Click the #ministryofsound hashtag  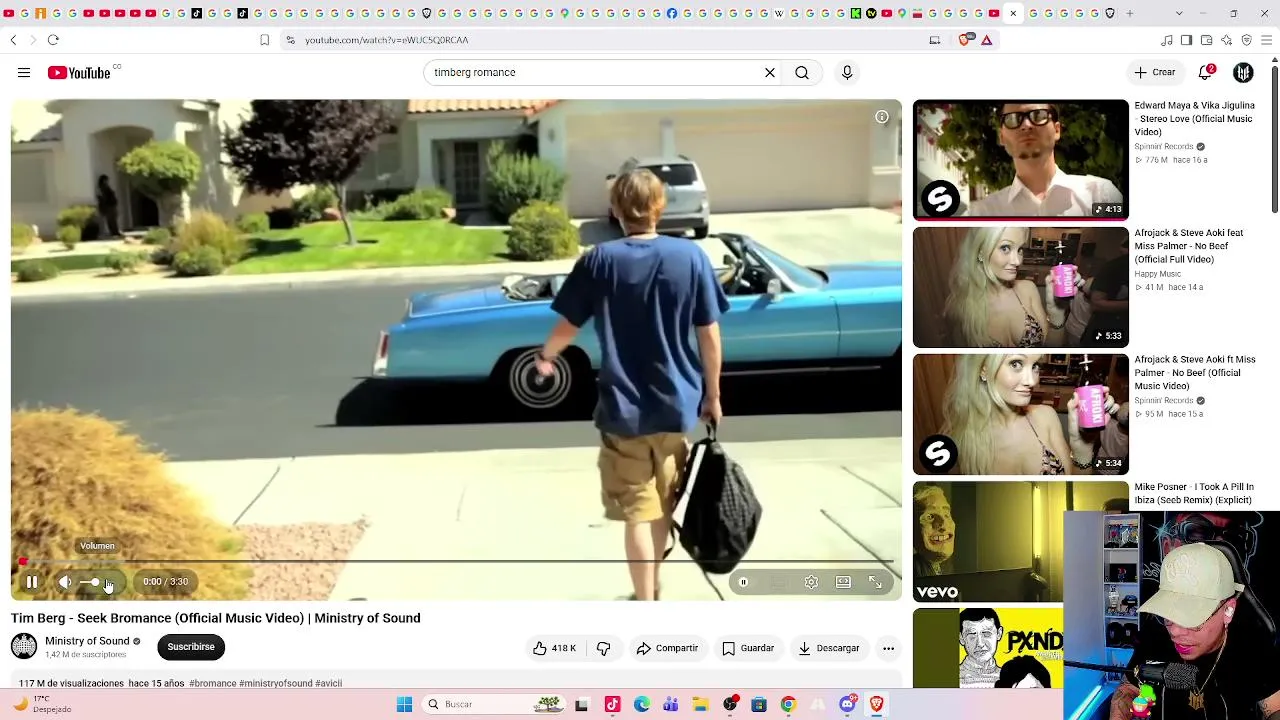click(x=276, y=684)
